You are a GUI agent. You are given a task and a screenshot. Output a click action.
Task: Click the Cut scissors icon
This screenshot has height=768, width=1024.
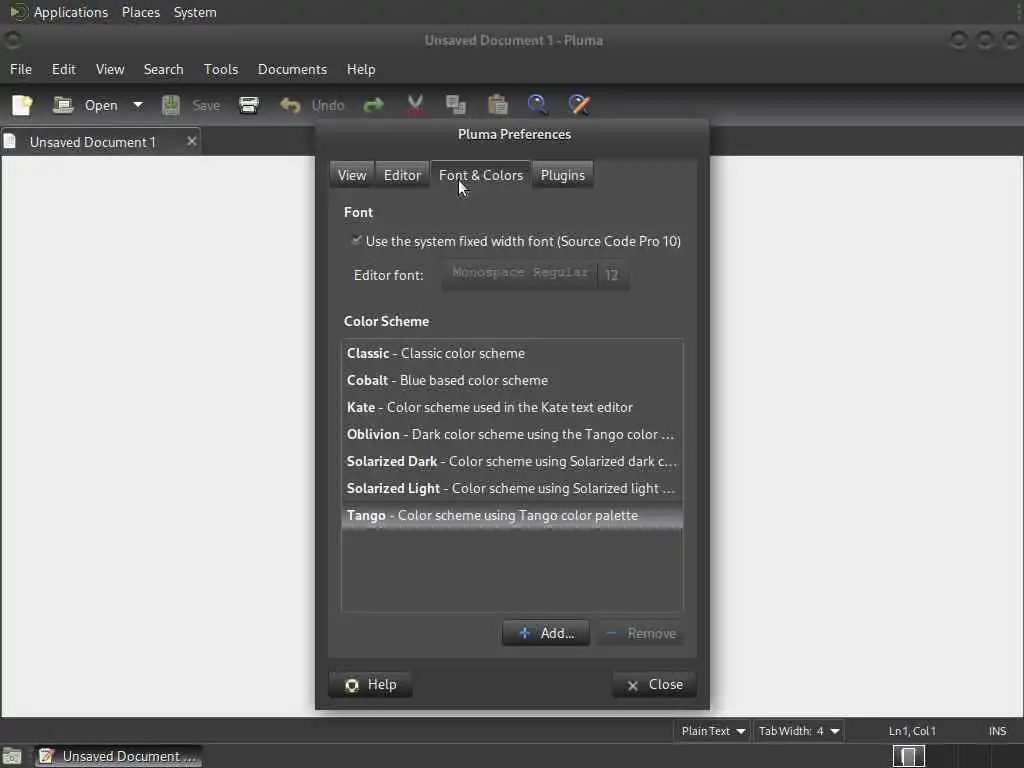(415, 105)
